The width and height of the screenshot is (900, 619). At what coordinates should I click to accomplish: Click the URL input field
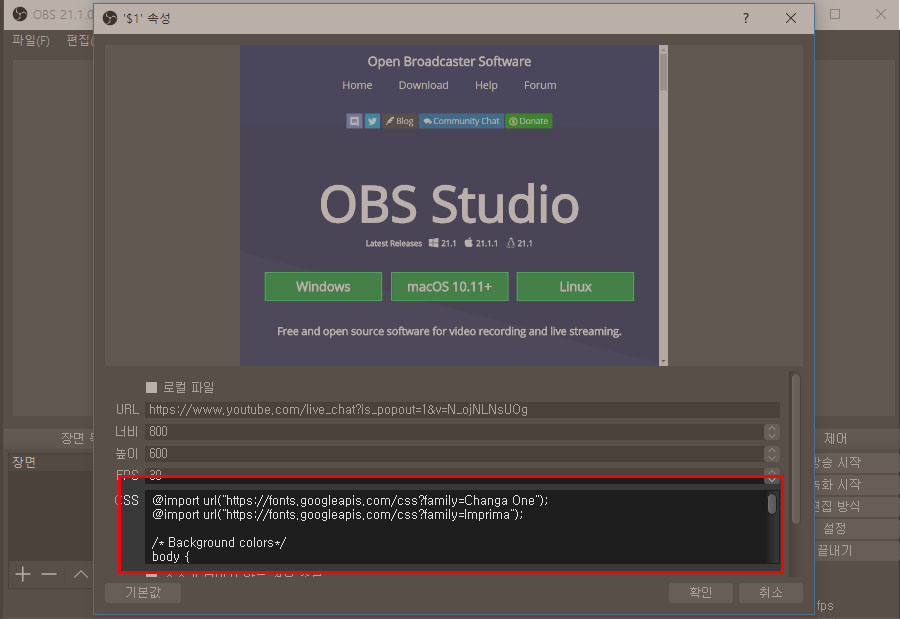pyautogui.click(x=463, y=409)
